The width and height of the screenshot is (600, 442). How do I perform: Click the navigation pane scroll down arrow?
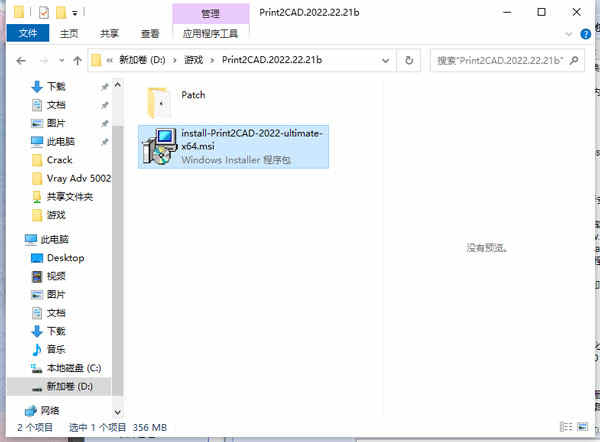118,412
